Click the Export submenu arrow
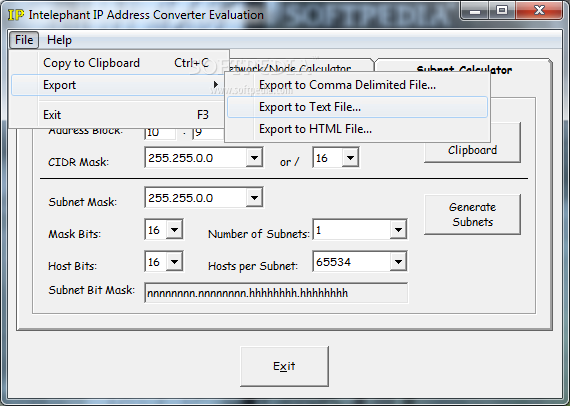The image size is (570, 406). click(x=216, y=85)
